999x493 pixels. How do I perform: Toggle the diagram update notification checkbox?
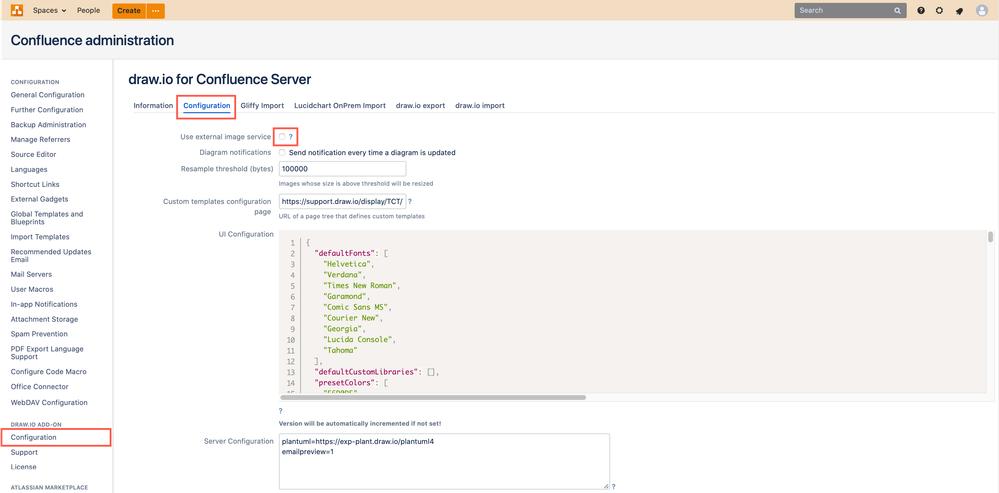(x=283, y=153)
